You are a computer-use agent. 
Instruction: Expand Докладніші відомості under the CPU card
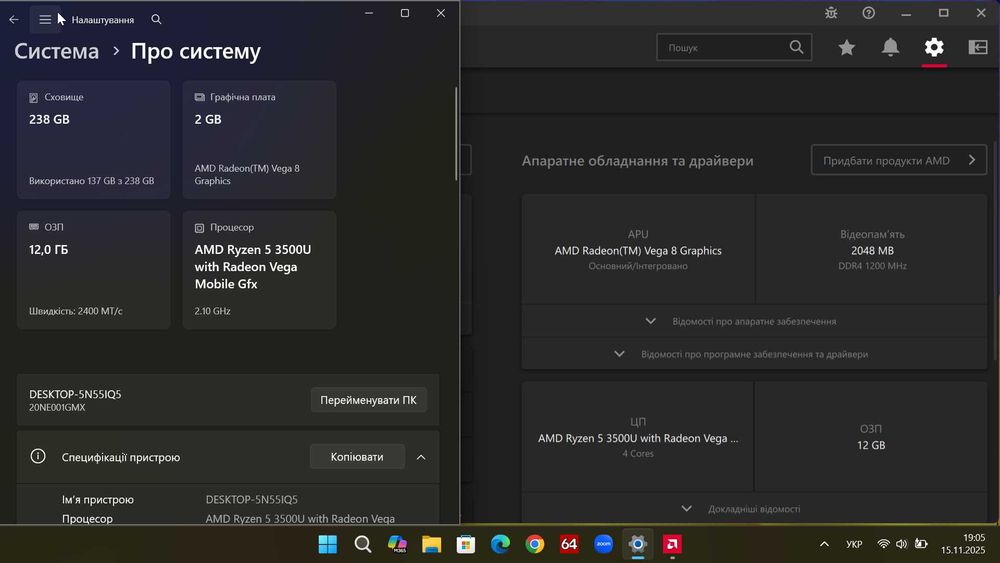754,509
